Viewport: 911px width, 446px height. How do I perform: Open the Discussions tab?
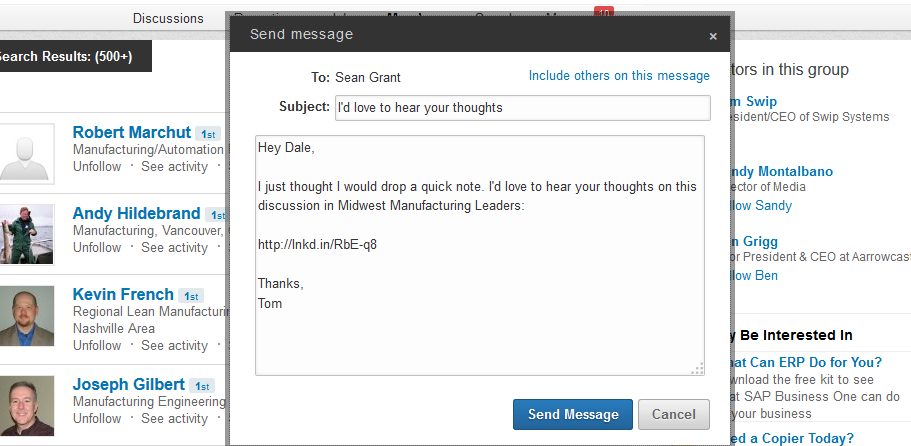pyautogui.click(x=168, y=18)
